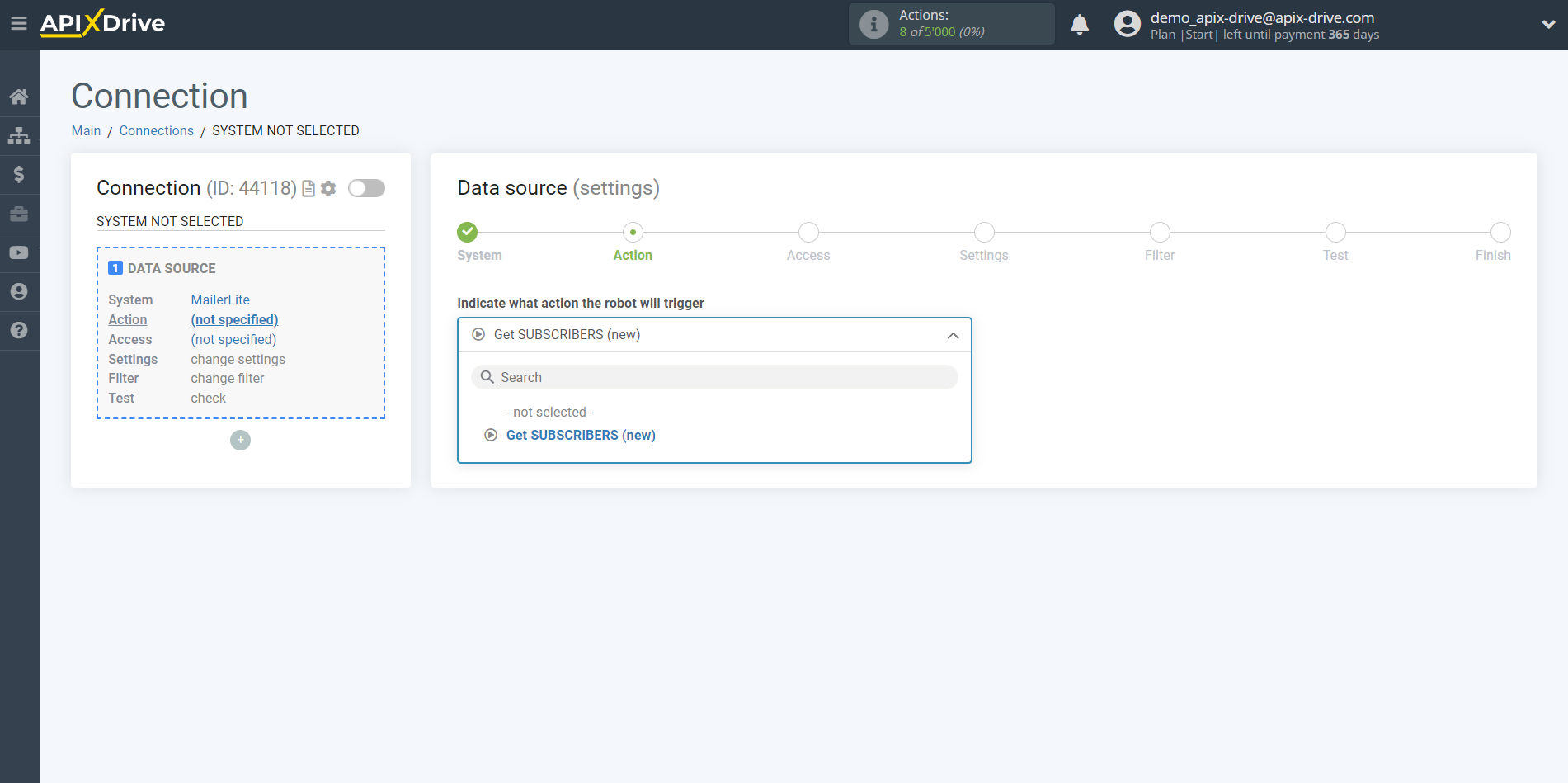Click the green System step checkmark
The height and width of the screenshot is (783, 1568).
click(468, 232)
